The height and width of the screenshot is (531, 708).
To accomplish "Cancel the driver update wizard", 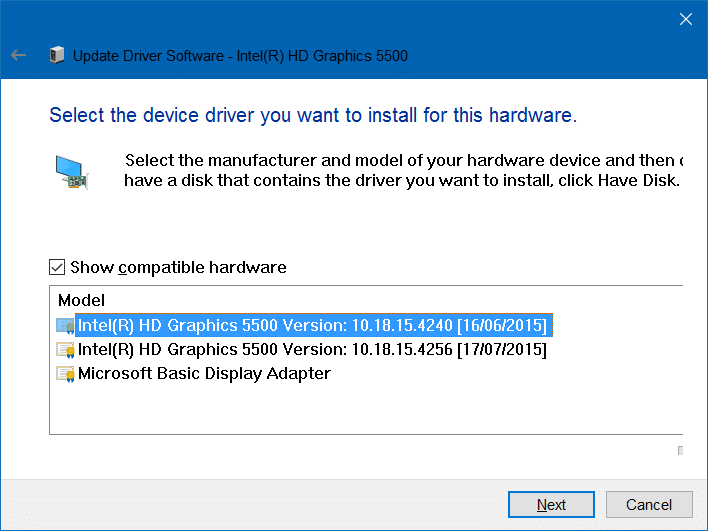I will pyautogui.click(x=649, y=504).
